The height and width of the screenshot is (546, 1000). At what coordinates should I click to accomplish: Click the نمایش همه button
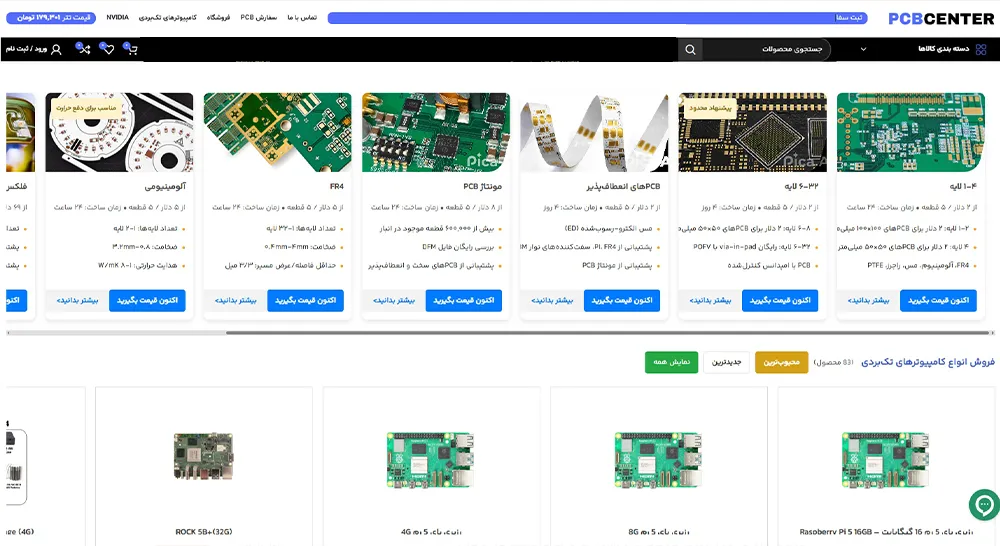pos(672,362)
